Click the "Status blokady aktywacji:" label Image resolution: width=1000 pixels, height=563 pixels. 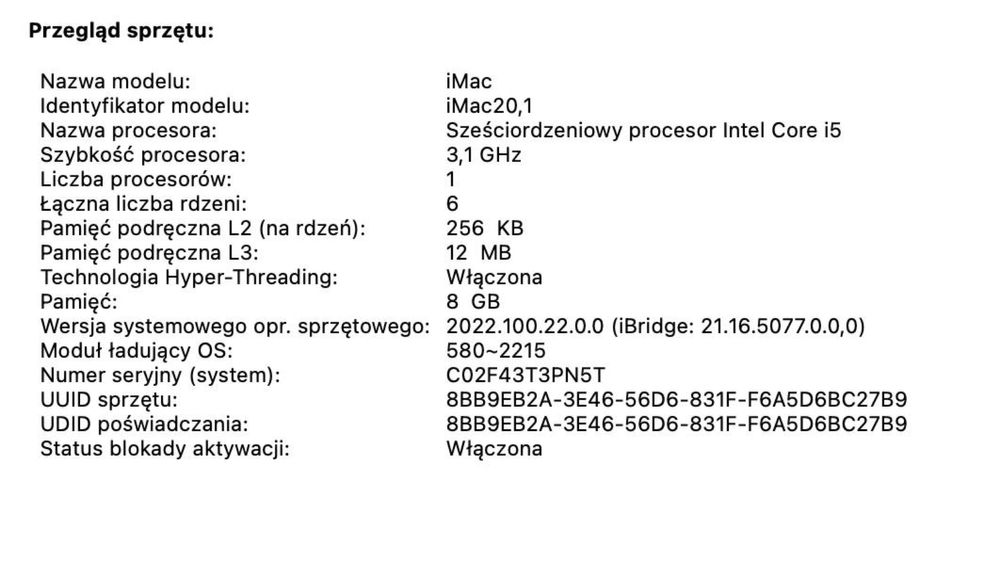click(164, 448)
